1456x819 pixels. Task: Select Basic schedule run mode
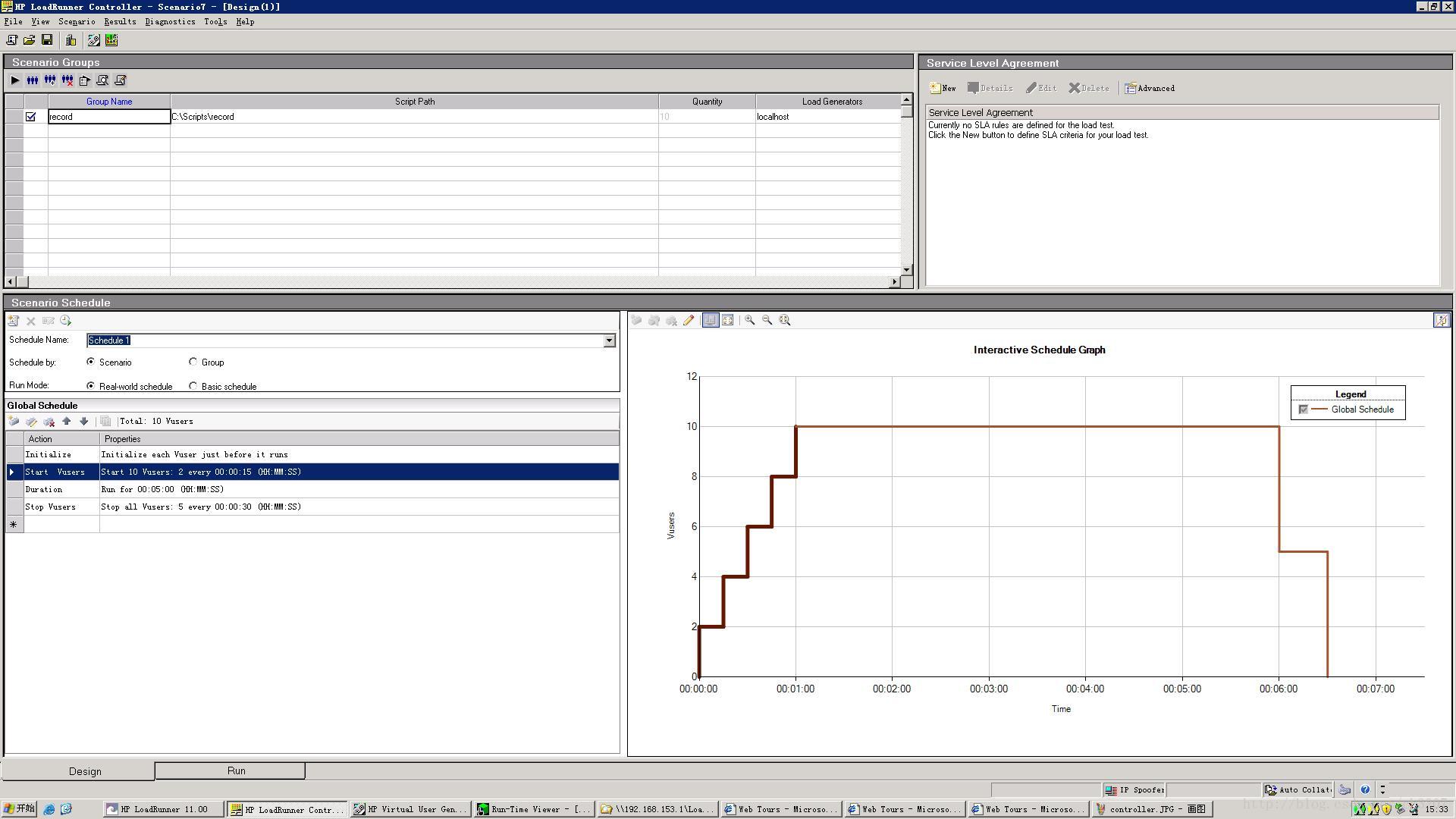193,386
